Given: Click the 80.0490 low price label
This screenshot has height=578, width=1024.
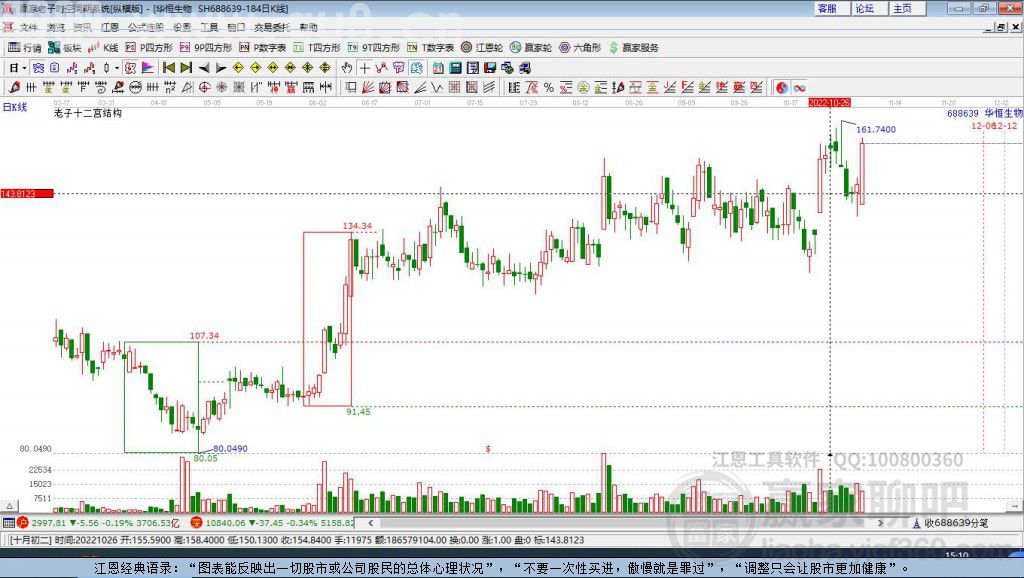Looking at the screenshot, I should (231, 448).
